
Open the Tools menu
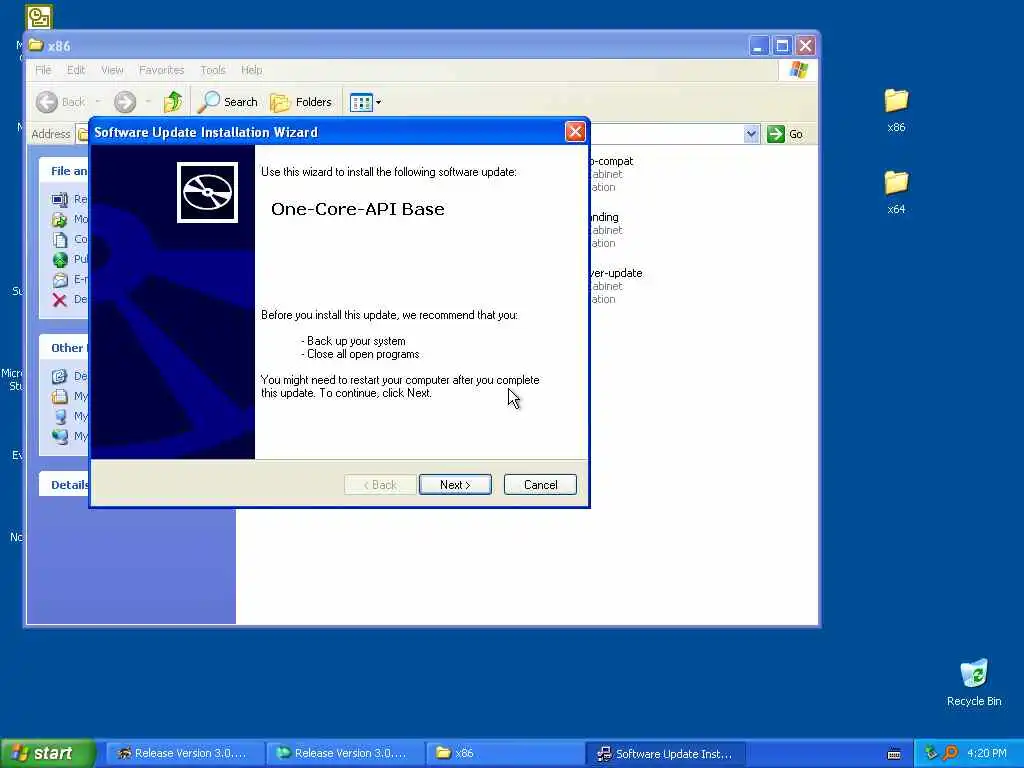(x=213, y=70)
